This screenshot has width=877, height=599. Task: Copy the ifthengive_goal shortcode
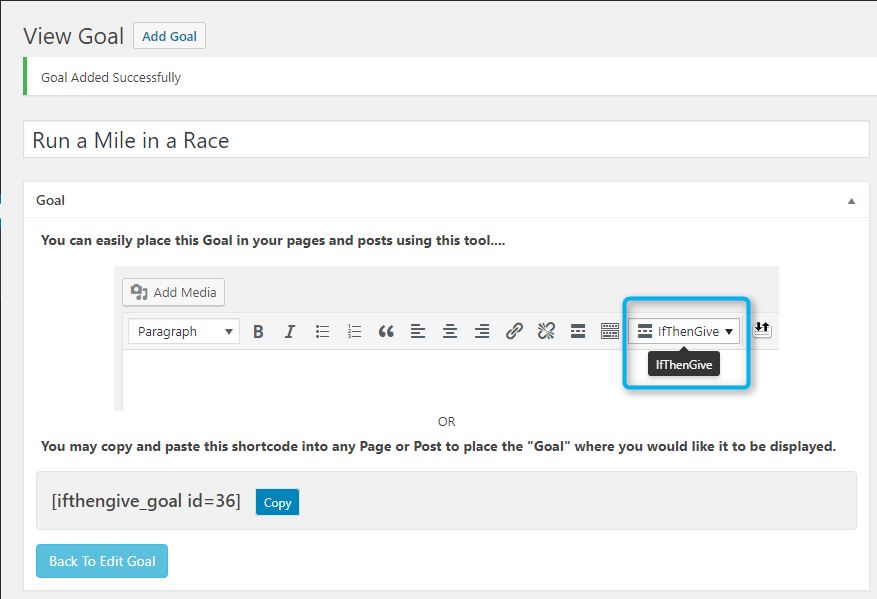tap(277, 502)
